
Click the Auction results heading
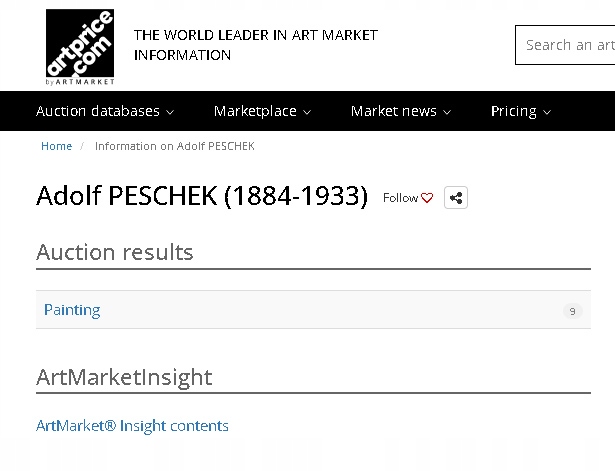pyautogui.click(x=115, y=252)
